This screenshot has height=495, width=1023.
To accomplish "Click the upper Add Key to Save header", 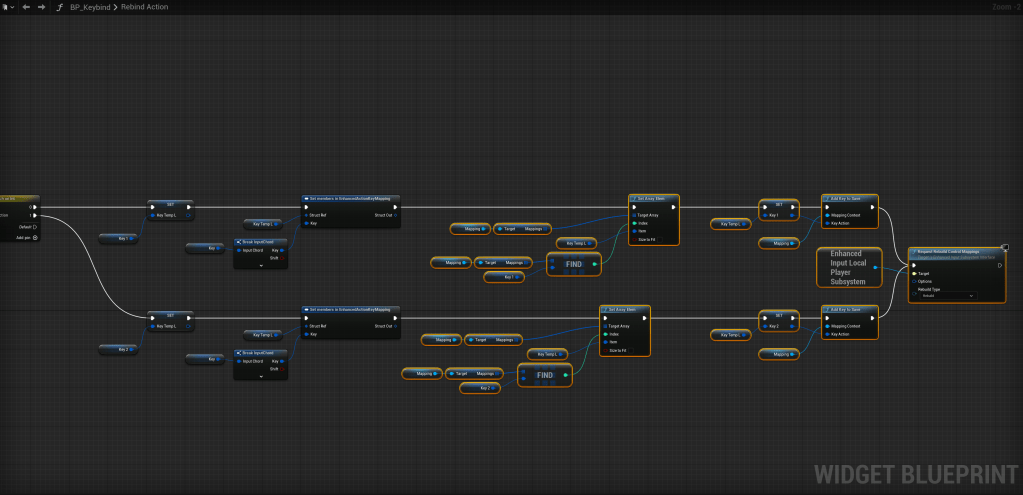I will [x=849, y=198].
